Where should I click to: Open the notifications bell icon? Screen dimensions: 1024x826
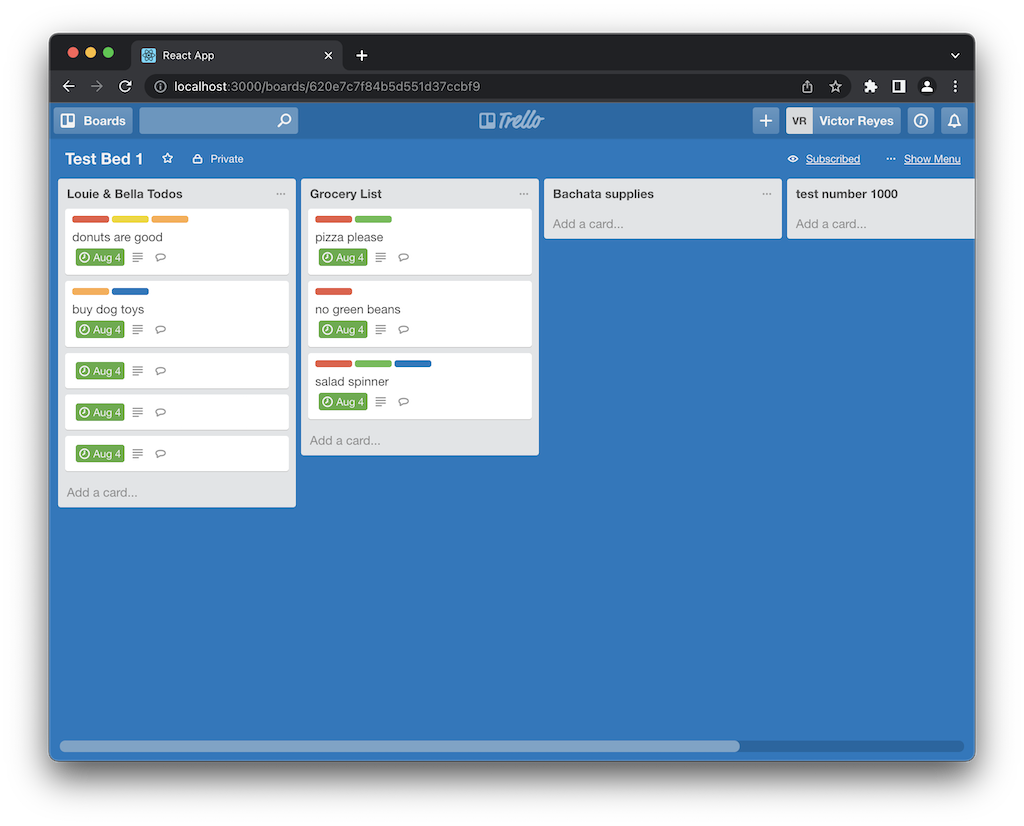(954, 121)
